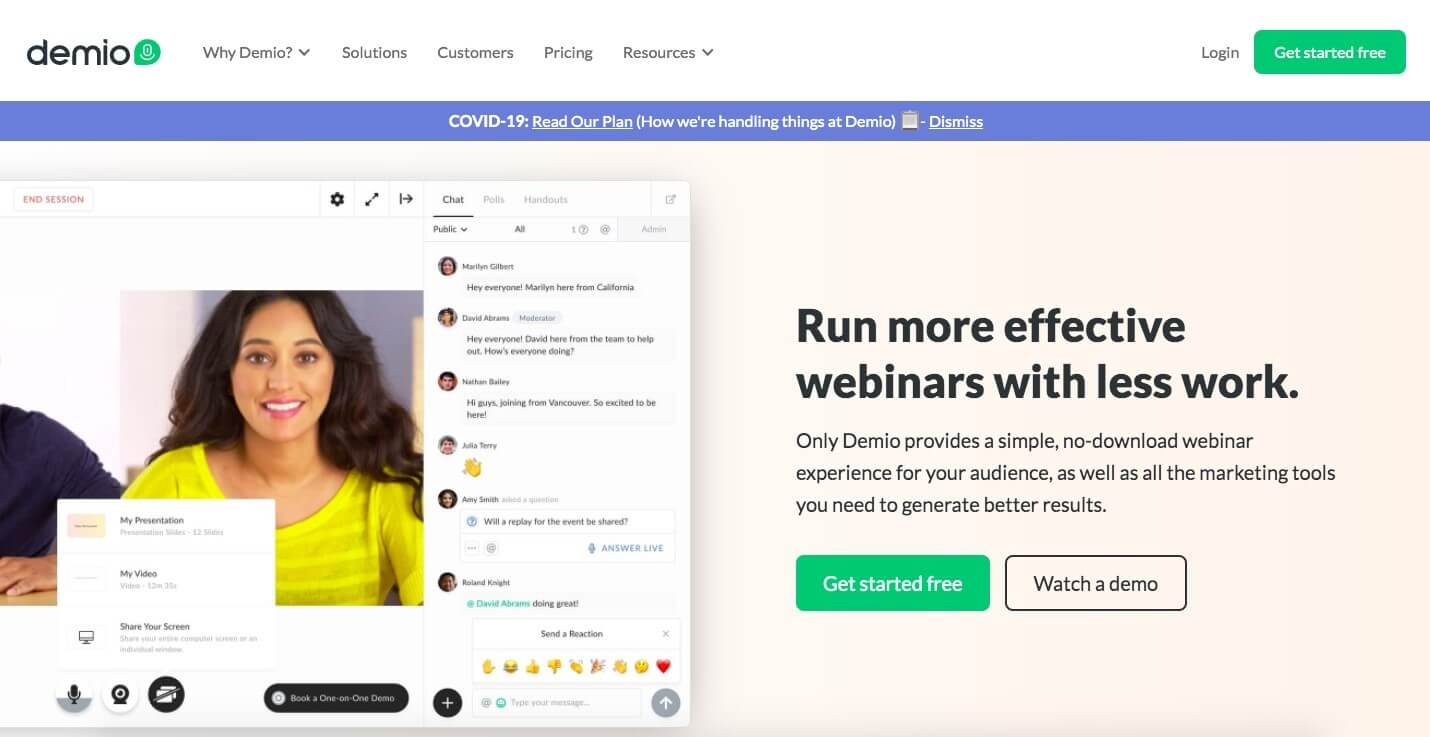Screen dimensions: 1430x737
Task: Select the All chat filter
Action: [520, 229]
